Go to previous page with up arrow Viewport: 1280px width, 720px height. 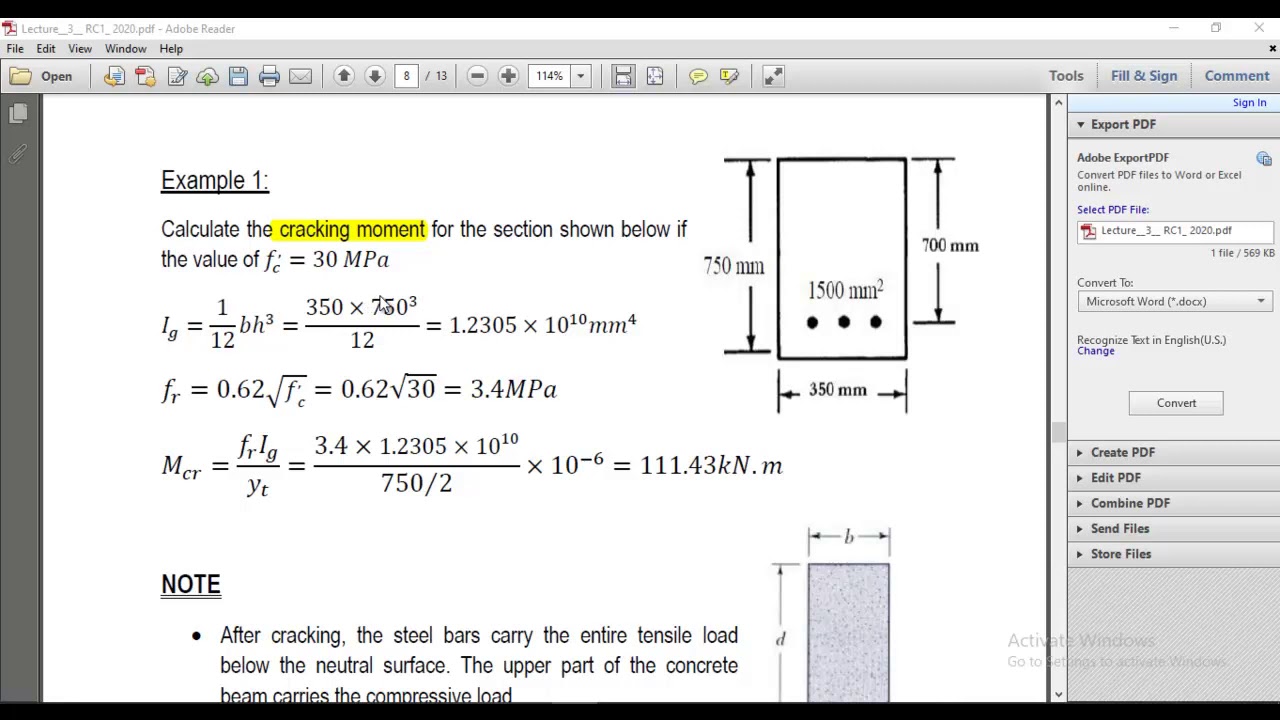344,76
